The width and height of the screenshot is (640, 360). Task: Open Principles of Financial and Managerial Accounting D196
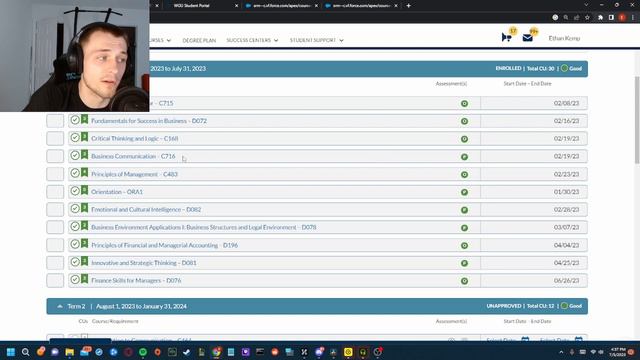[164, 245]
